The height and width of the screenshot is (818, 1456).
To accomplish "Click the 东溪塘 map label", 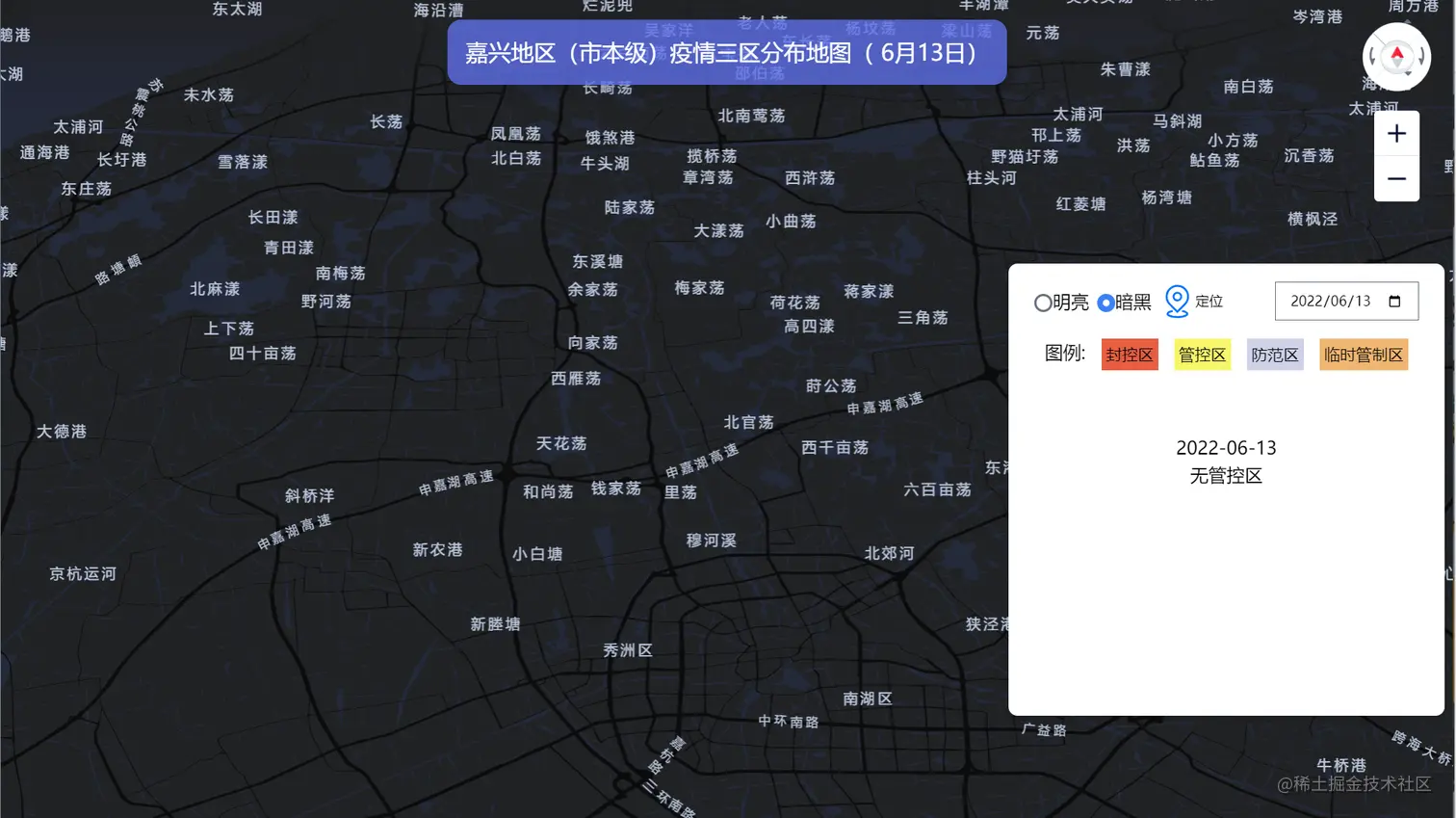I will (598, 261).
